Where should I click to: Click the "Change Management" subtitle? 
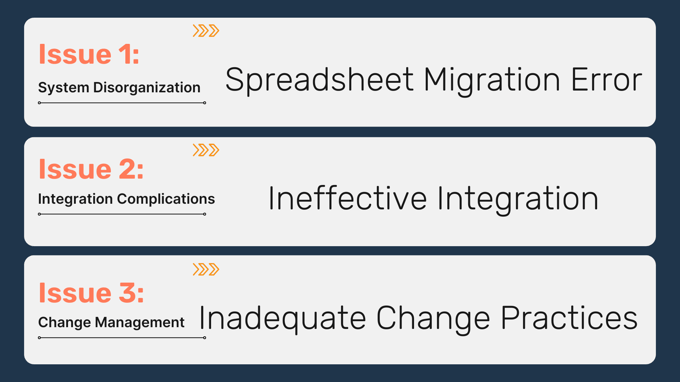tap(111, 323)
